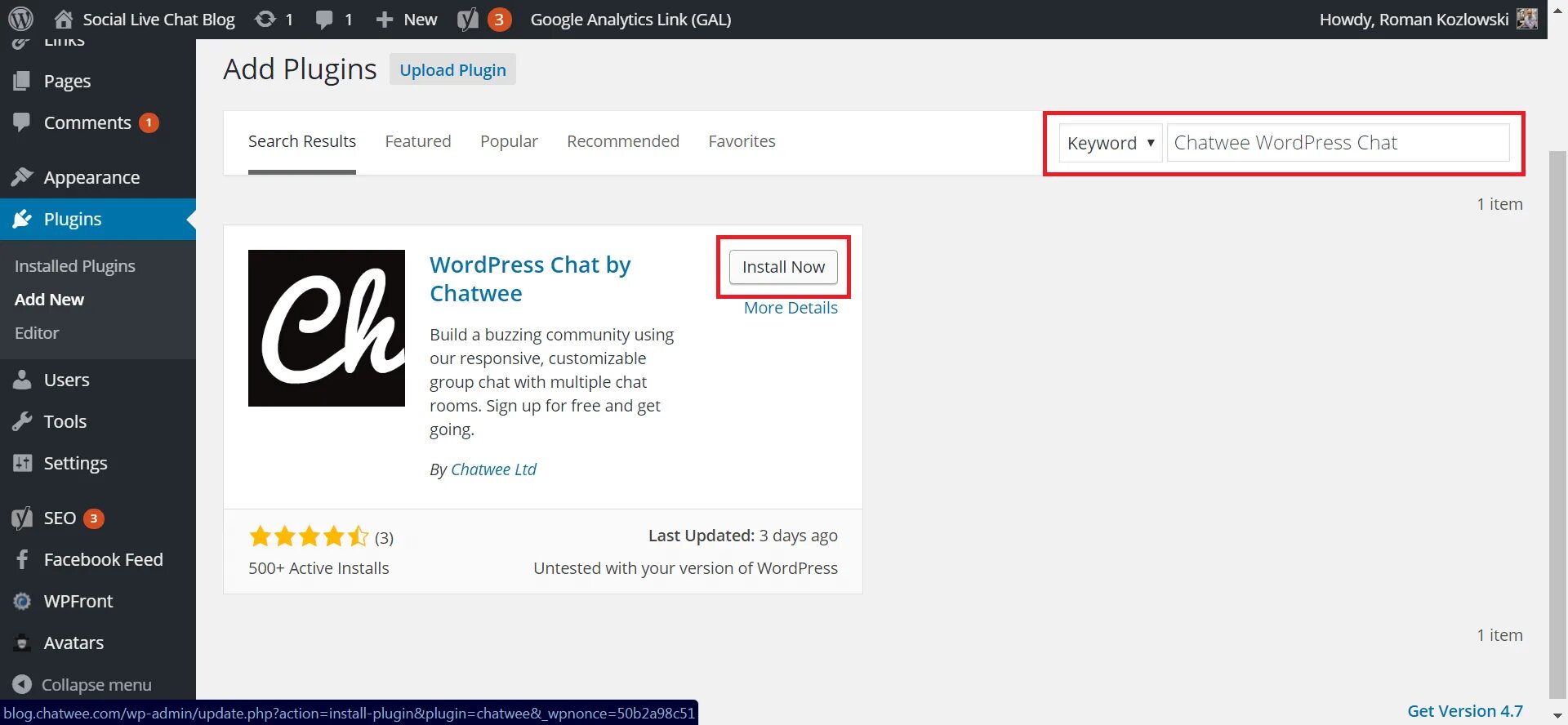Click the Settings sliders icon
This screenshot has height=725, width=1568.
click(x=22, y=462)
